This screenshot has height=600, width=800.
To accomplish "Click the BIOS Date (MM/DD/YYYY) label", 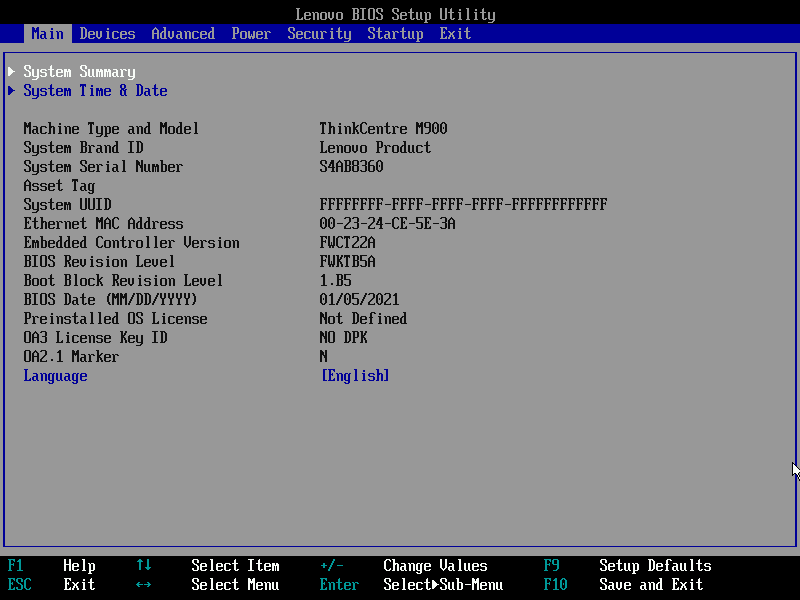I will [x=110, y=299].
